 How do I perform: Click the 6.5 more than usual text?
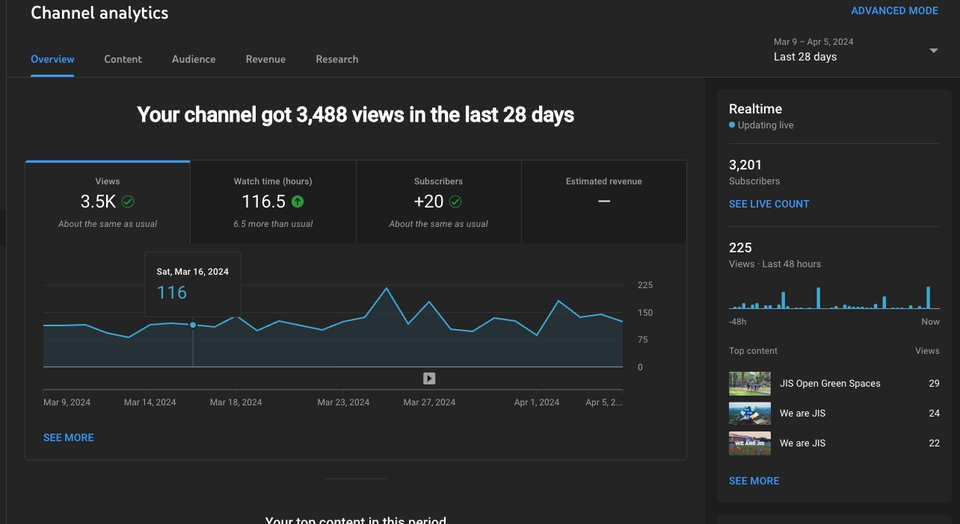pyautogui.click(x=273, y=224)
